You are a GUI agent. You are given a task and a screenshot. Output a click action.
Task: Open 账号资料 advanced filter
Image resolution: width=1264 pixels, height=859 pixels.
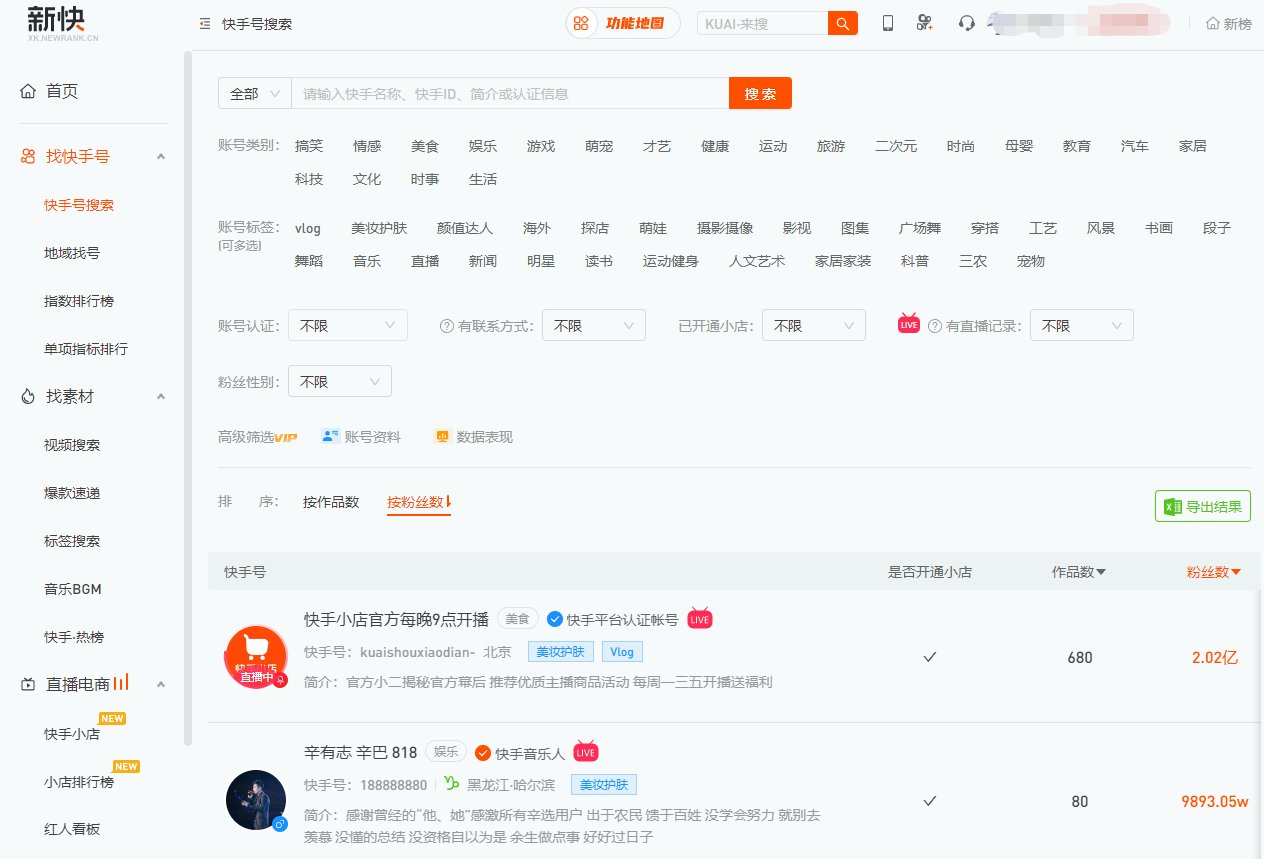(361, 436)
